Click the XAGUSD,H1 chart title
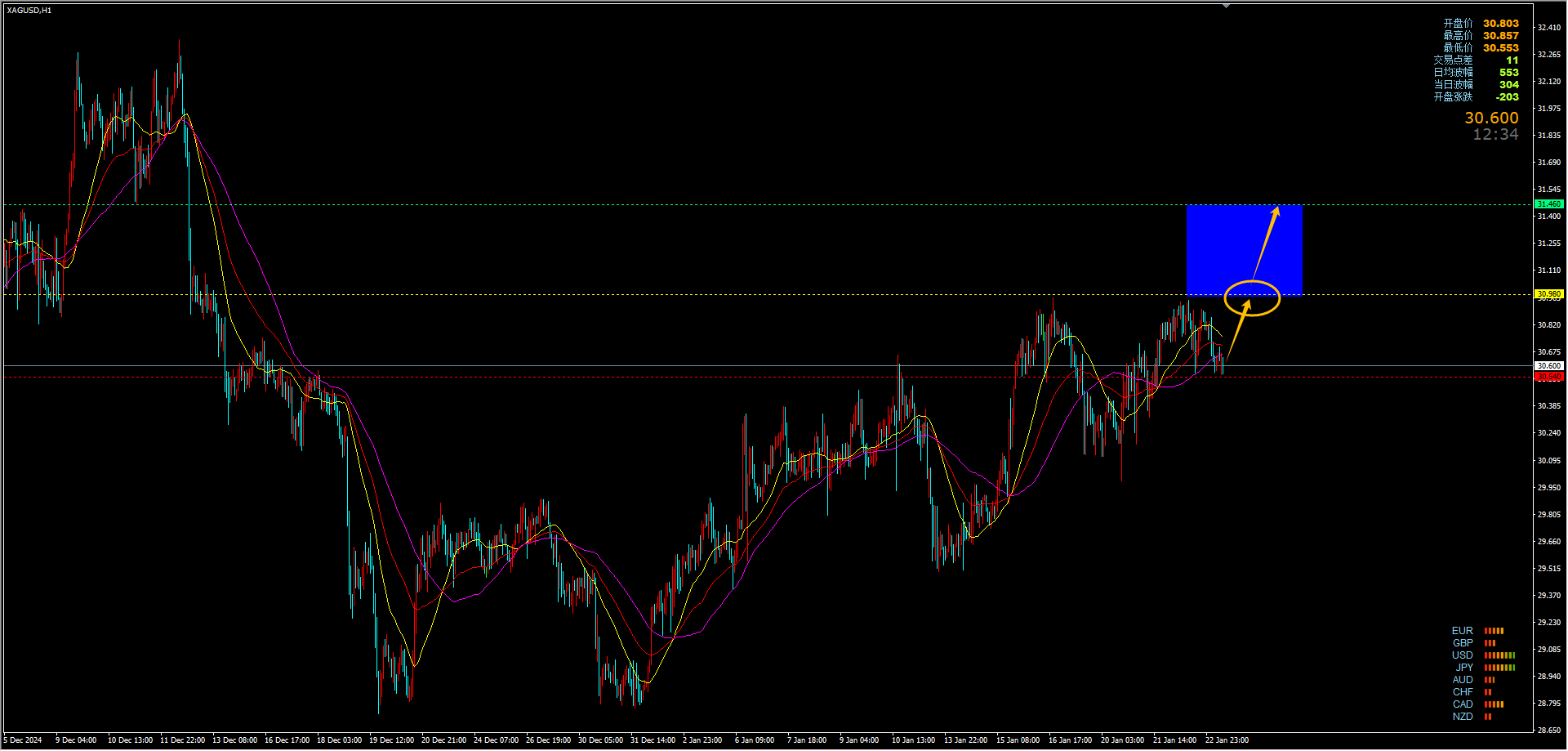This screenshot has width=1568, height=751. [29, 11]
